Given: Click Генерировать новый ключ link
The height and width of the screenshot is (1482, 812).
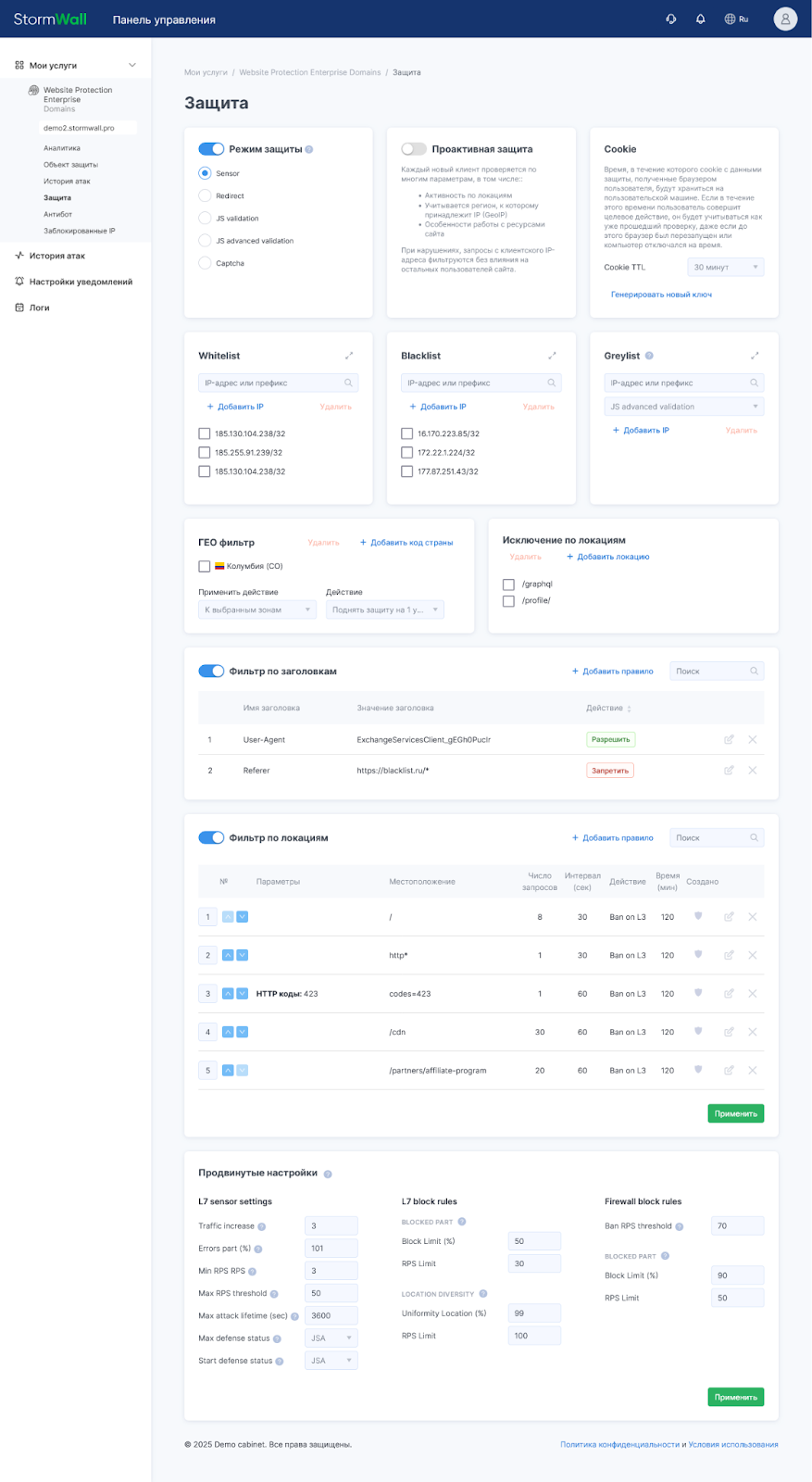Looking at the screenshot, I should [661, 295].
